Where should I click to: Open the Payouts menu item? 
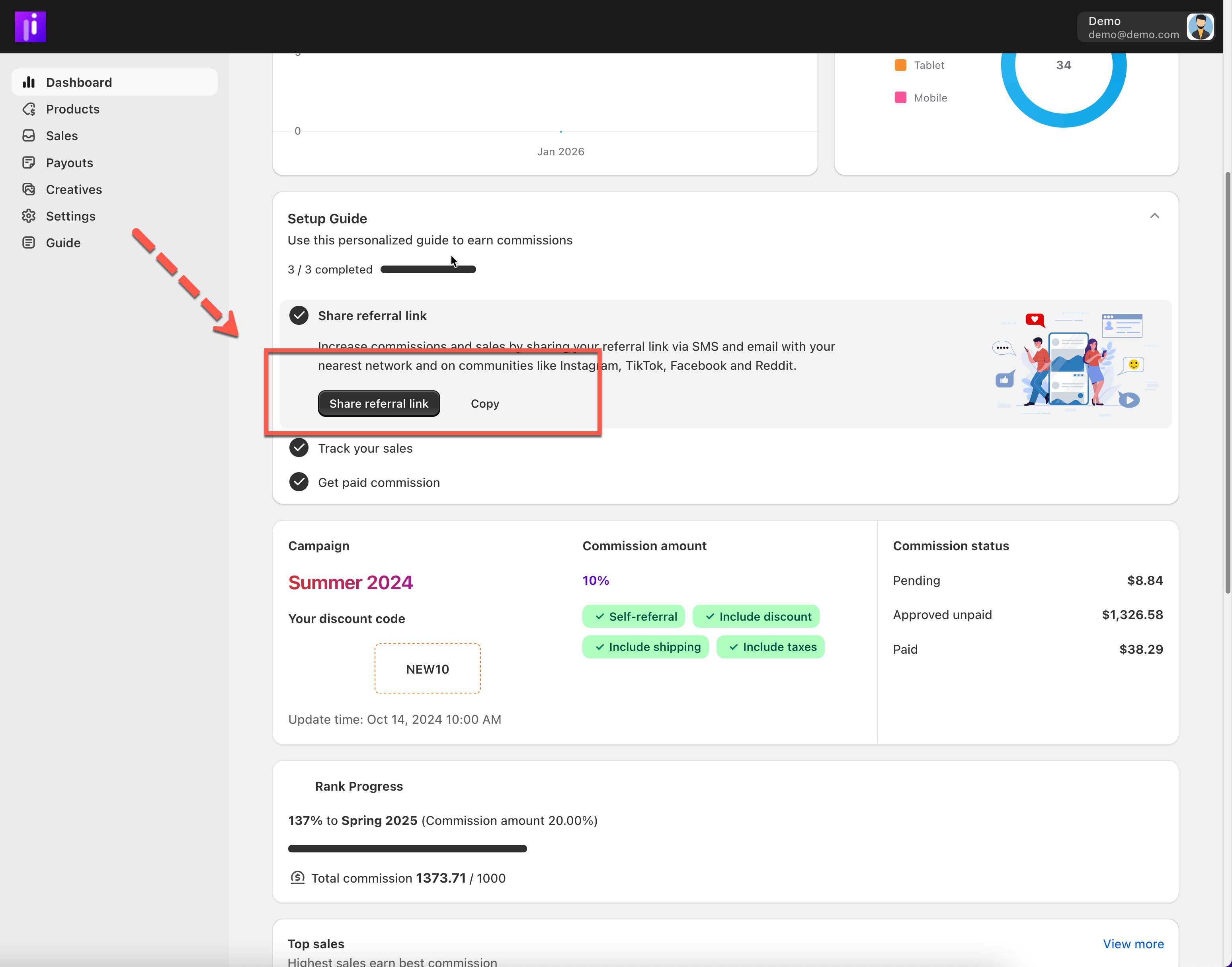pyautogui.click(x=70, y=162)
